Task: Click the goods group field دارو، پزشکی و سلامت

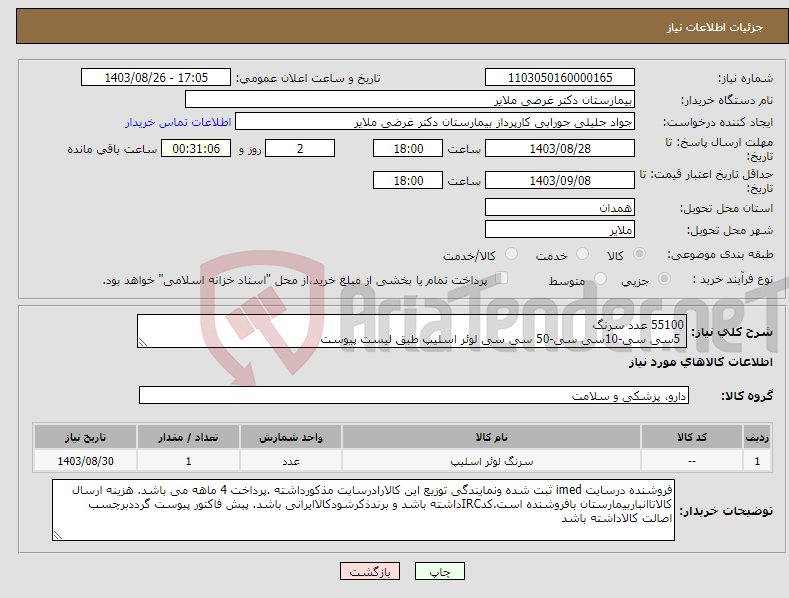Action: tap(414, 396)
